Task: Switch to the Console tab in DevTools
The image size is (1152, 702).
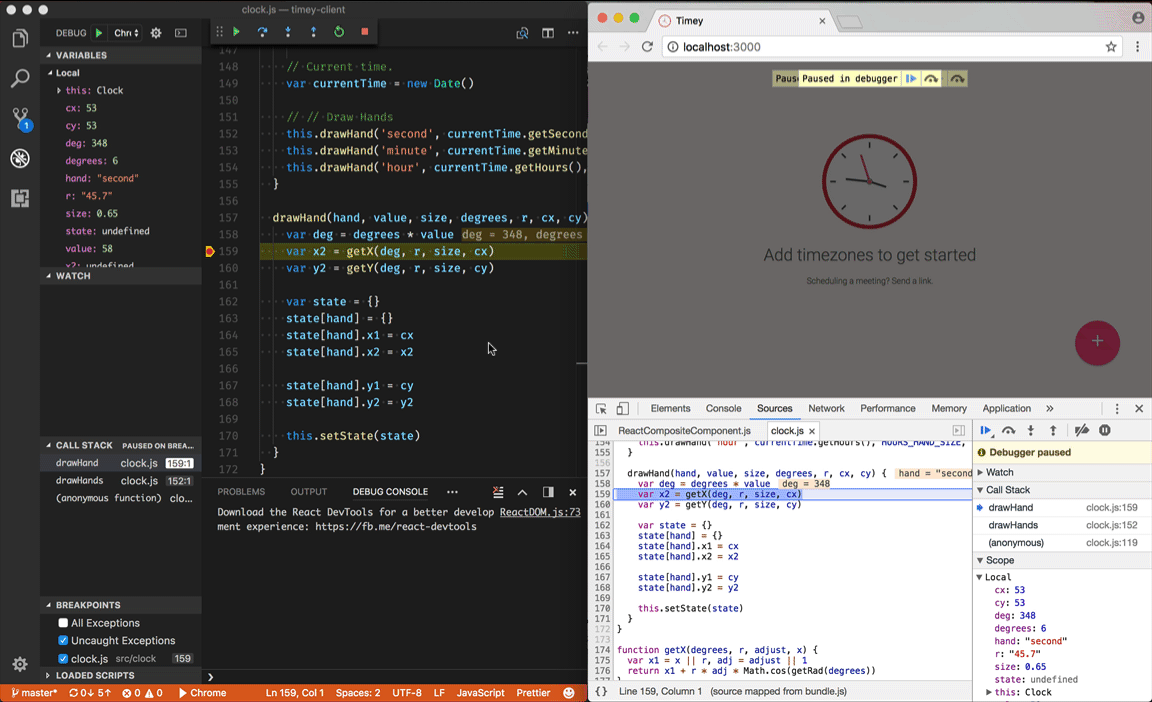Action: [723, 408]
